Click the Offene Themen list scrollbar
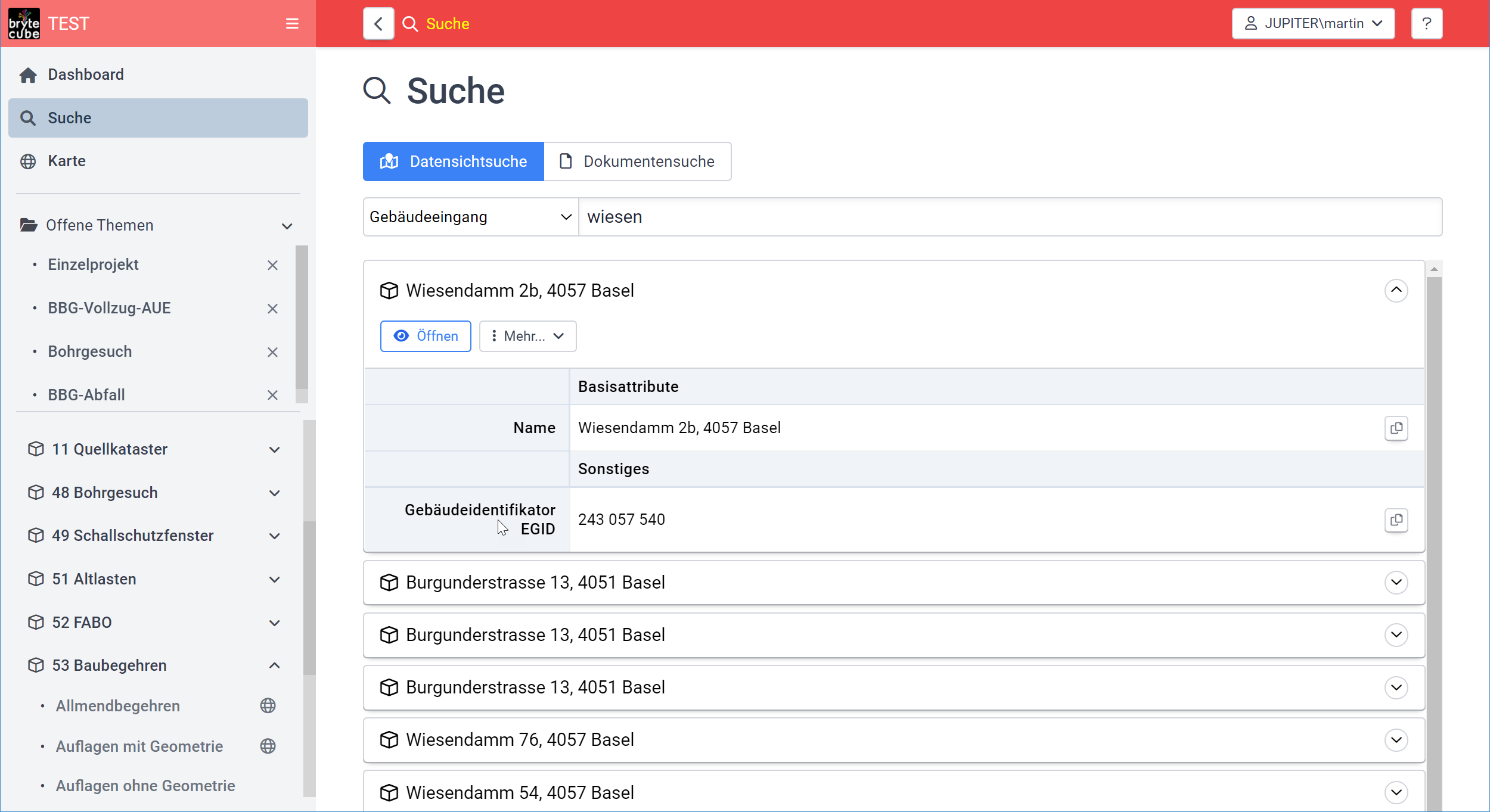This screenshot has width=1490, height=812. pyautogui.click(x=302, y=318)
